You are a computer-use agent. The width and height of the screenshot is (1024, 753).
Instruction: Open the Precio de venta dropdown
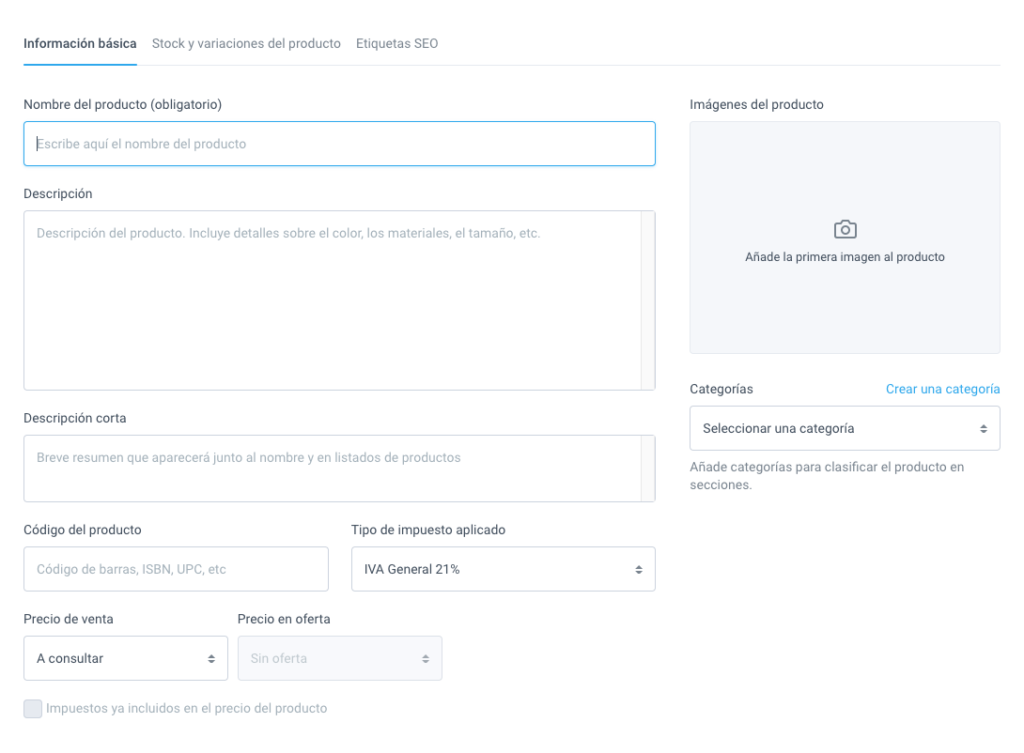tap(125, 658)
